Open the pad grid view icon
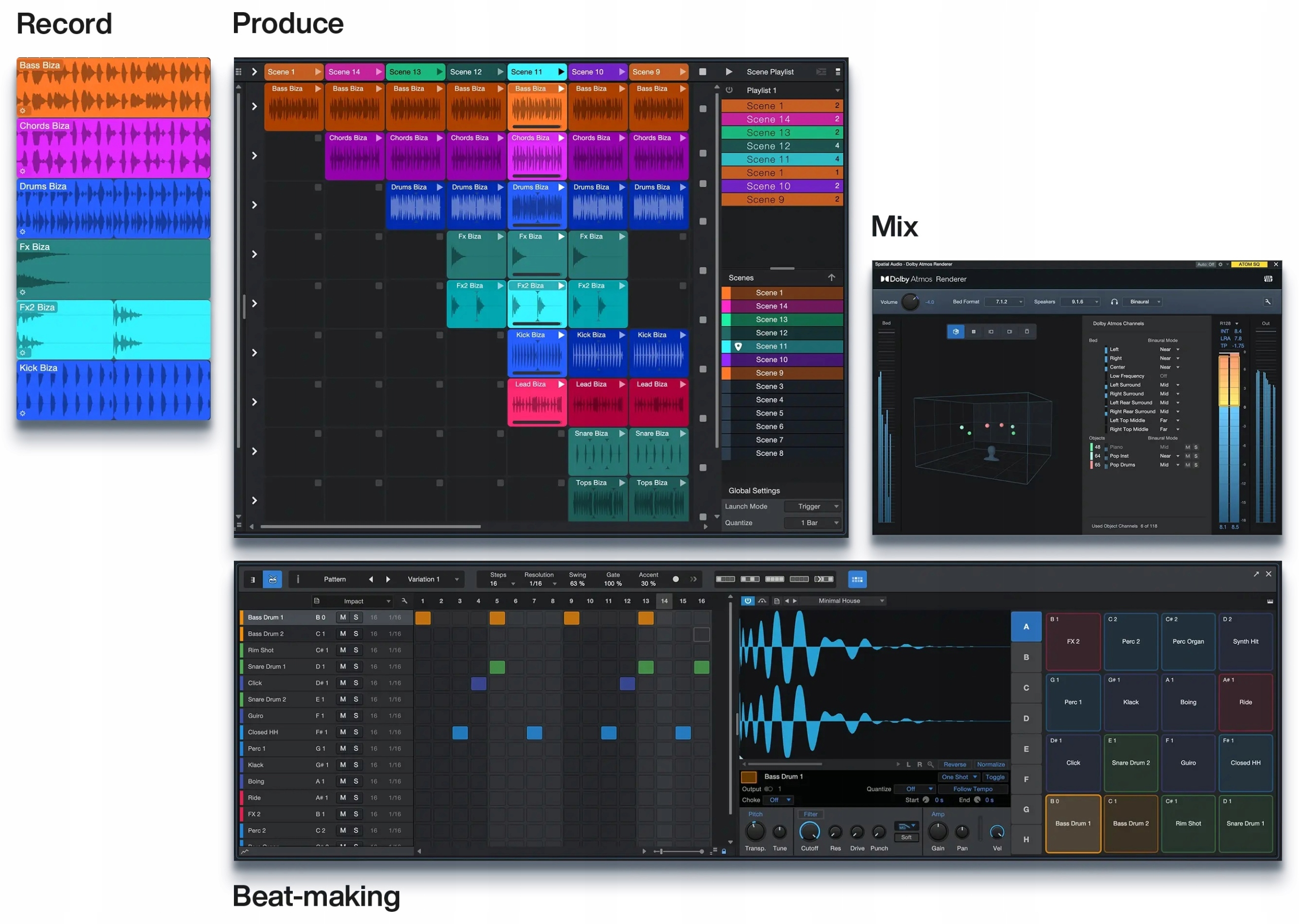1299x924 pixels. click(857, 579)
